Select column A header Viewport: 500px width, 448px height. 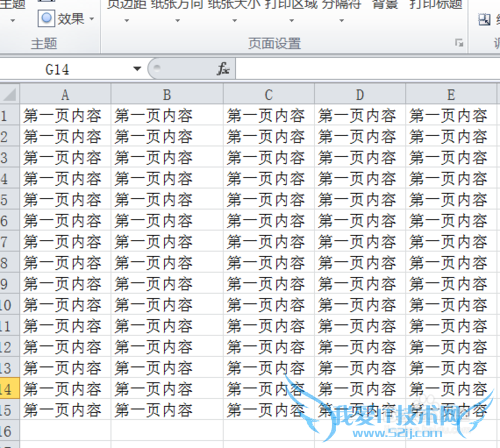[x=65, y=95]
